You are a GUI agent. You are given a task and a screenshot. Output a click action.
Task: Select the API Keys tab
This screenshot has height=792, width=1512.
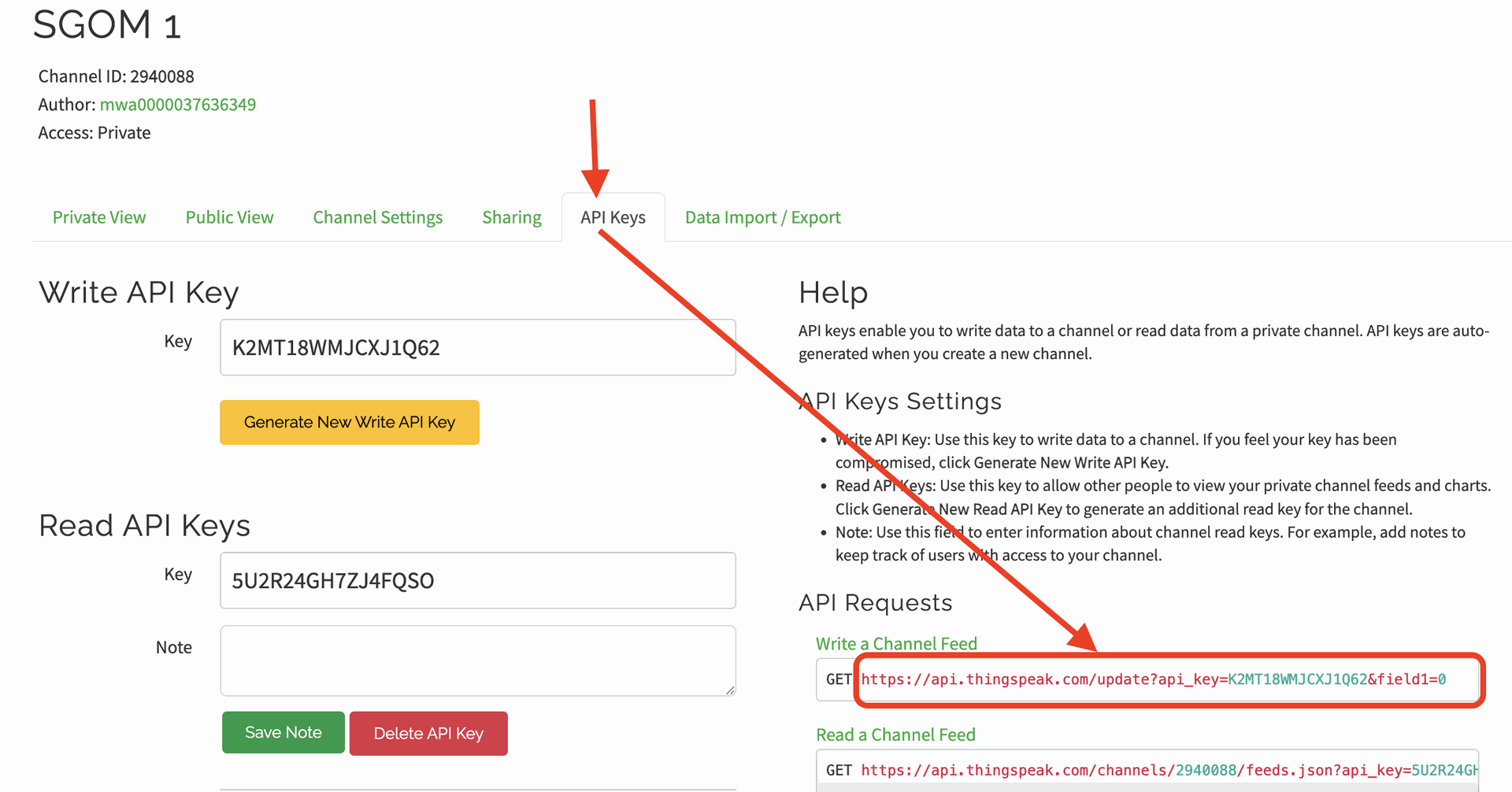click(x=613, y=217)
